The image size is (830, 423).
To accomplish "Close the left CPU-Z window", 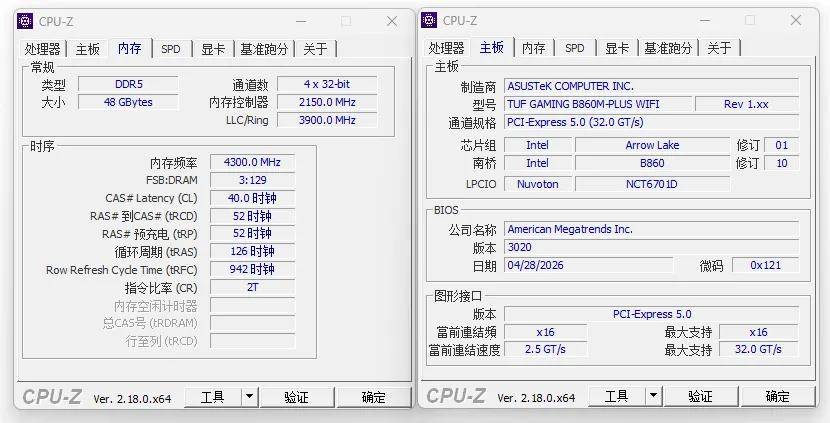I will (x=392, y=21).
